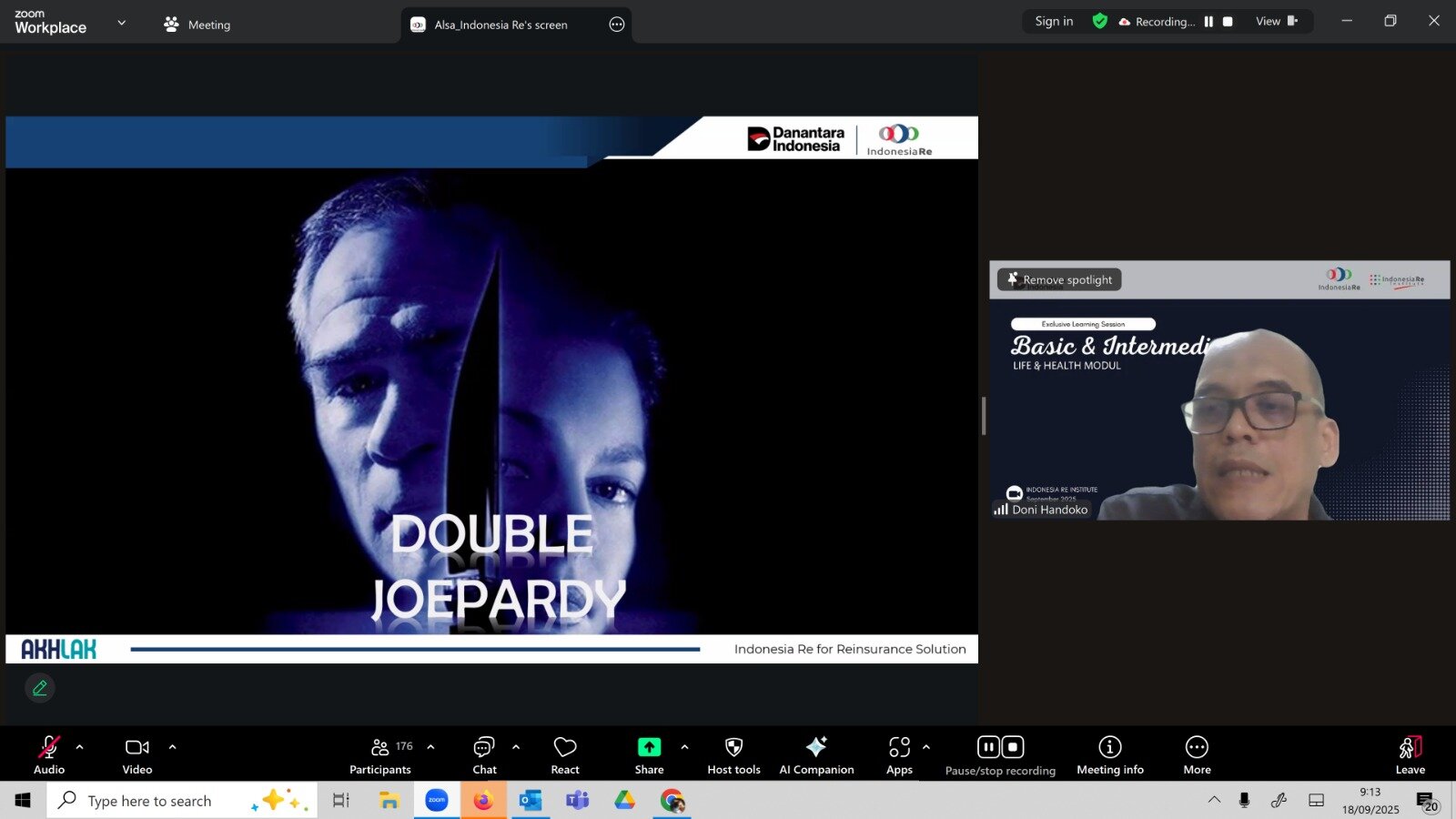This screenshot has width=1456, height=819.
Task: Expand audio settings arrow
Action: [x=80, y=747]
